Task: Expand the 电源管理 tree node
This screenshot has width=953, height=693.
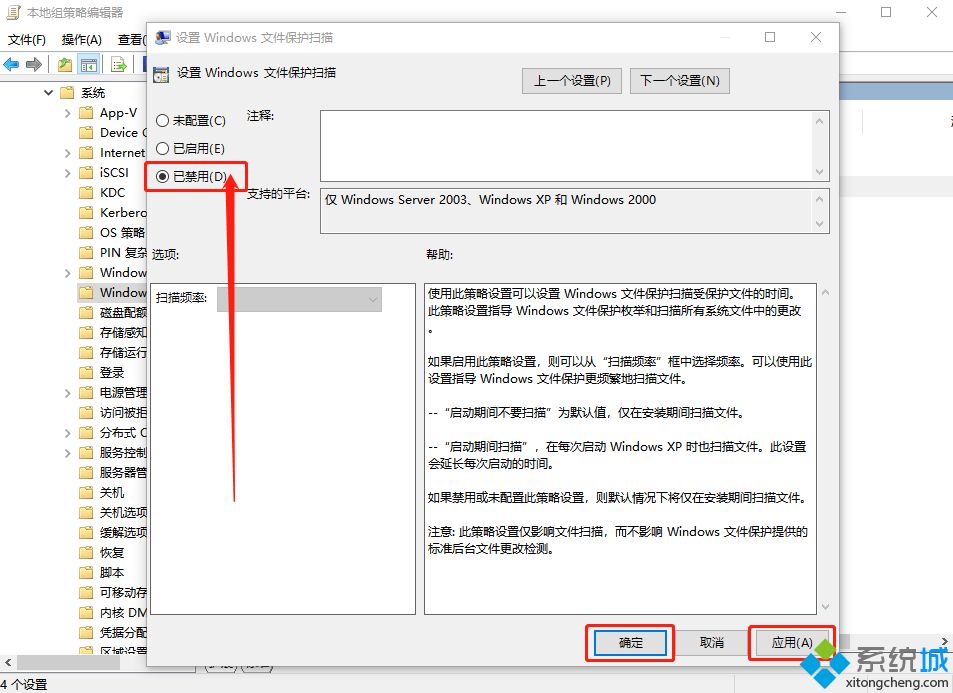Action: (x=67, y=393)
